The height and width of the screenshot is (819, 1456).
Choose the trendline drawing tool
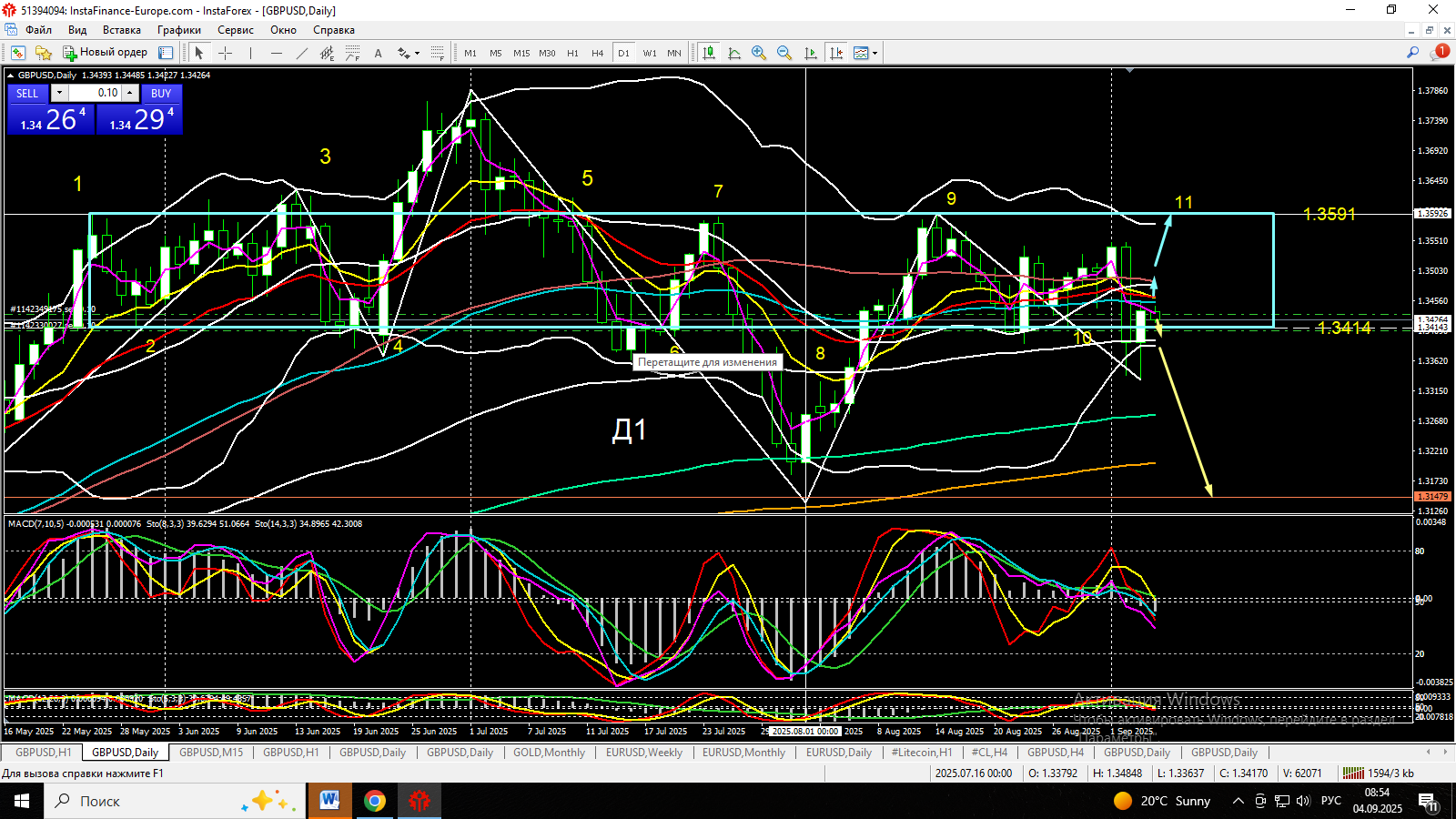point(302,53)
